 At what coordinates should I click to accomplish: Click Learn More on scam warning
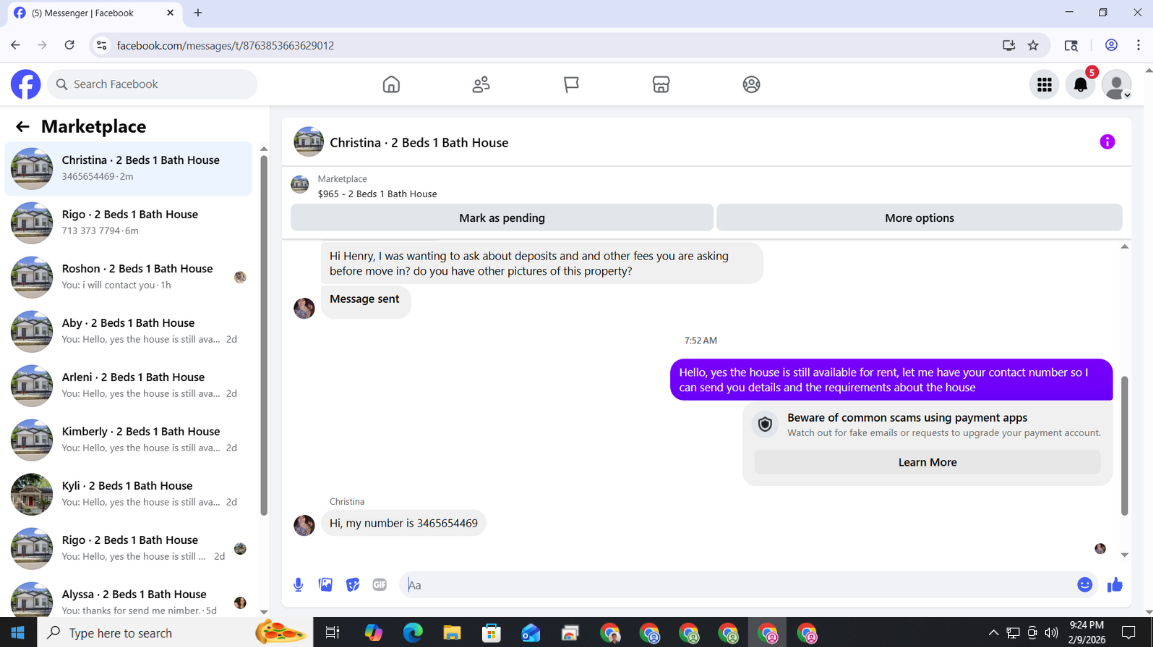(x=927, y=462)
